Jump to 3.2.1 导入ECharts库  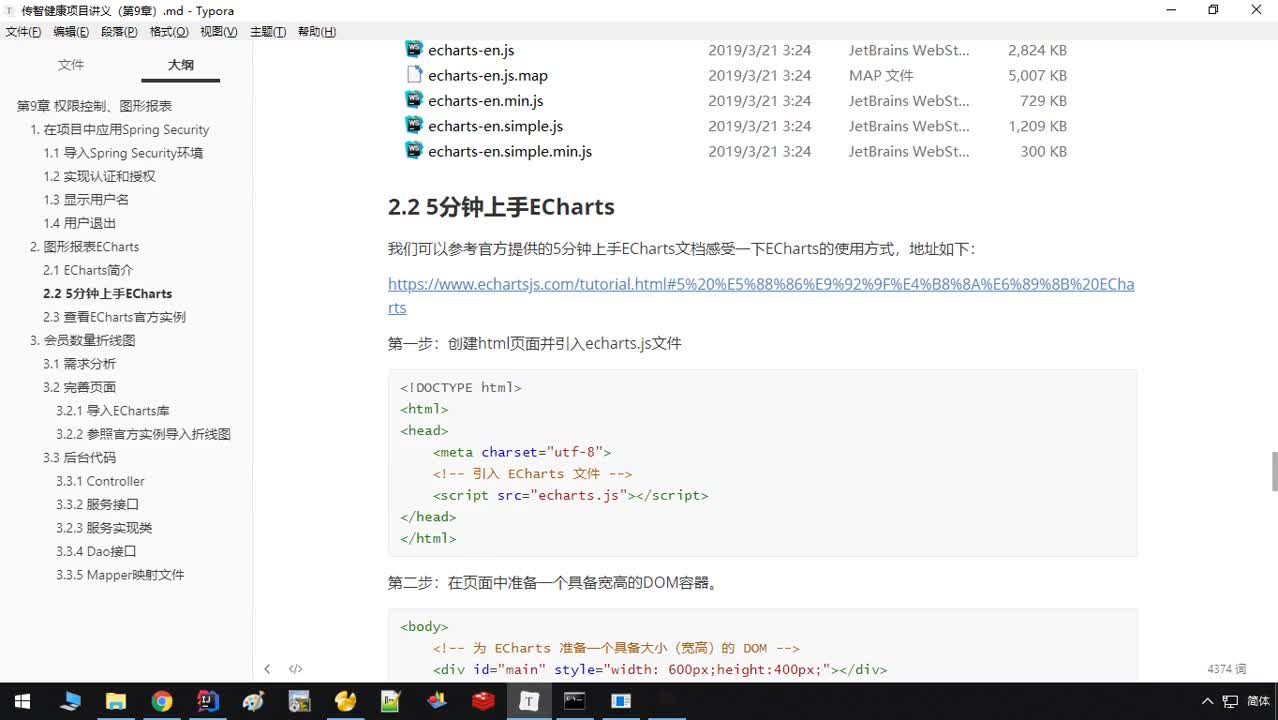[113, 411]
